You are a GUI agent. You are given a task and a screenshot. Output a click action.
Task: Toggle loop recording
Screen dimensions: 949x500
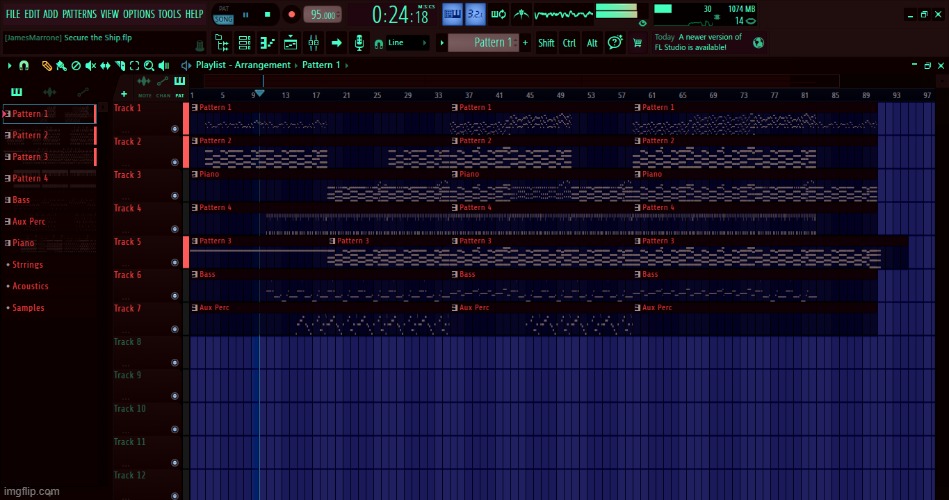(x=498, y=14)
